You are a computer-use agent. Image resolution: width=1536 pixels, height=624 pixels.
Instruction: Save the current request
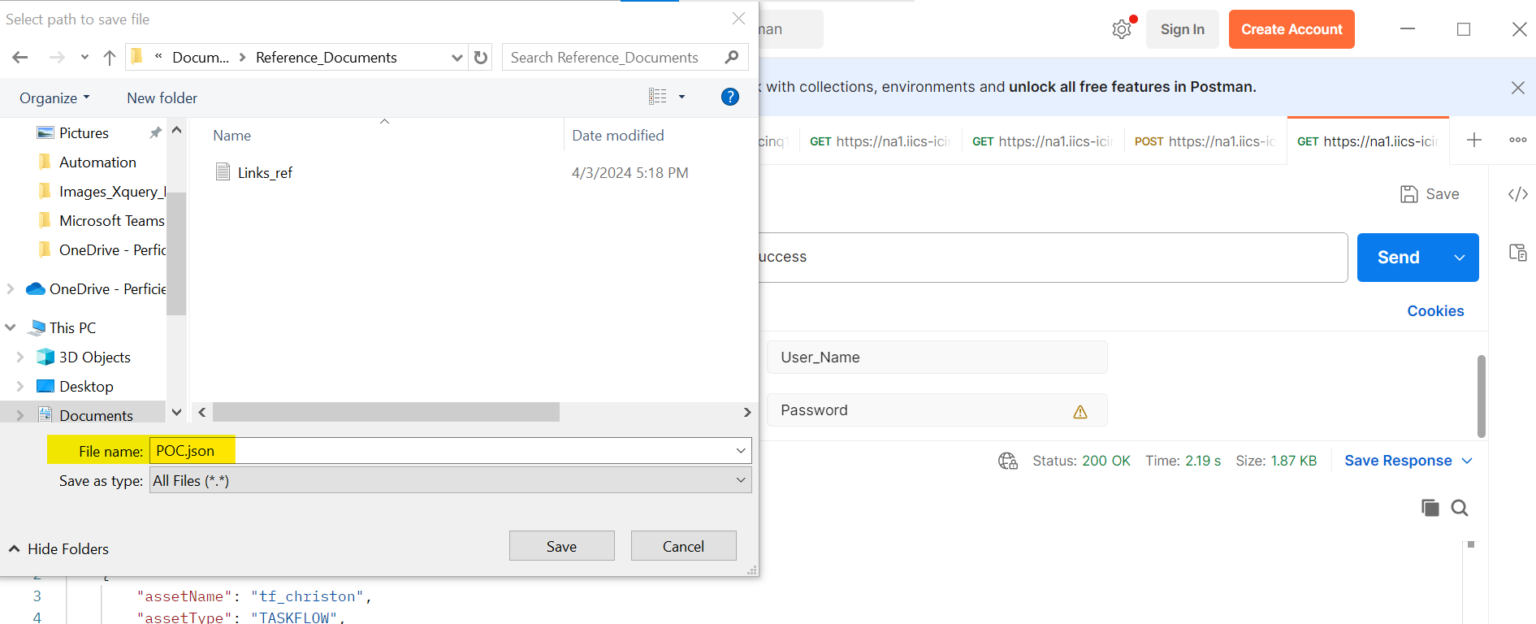1428,193
